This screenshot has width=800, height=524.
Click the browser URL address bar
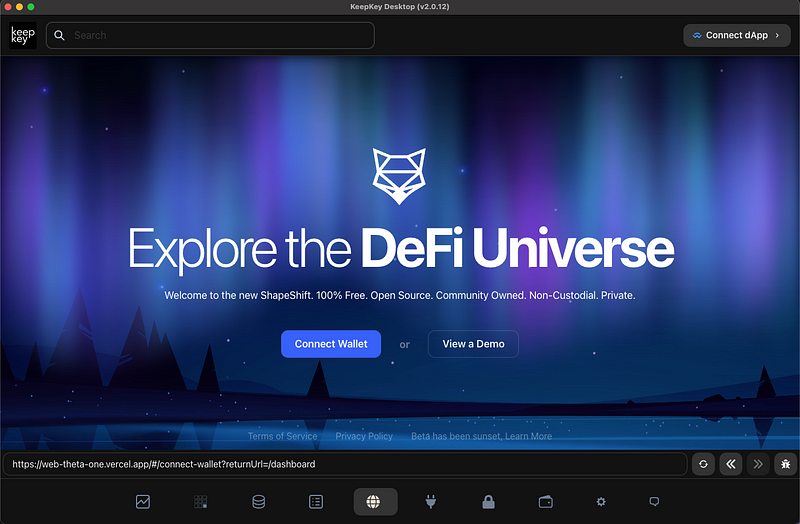[x=345, y=464]
